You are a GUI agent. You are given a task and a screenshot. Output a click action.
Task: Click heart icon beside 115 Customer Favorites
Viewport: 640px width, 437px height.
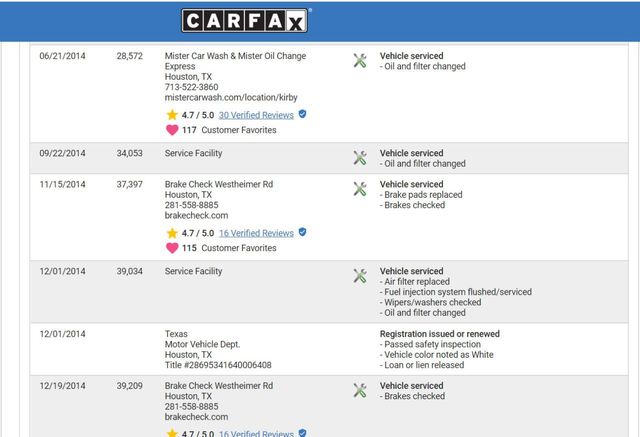172,248
